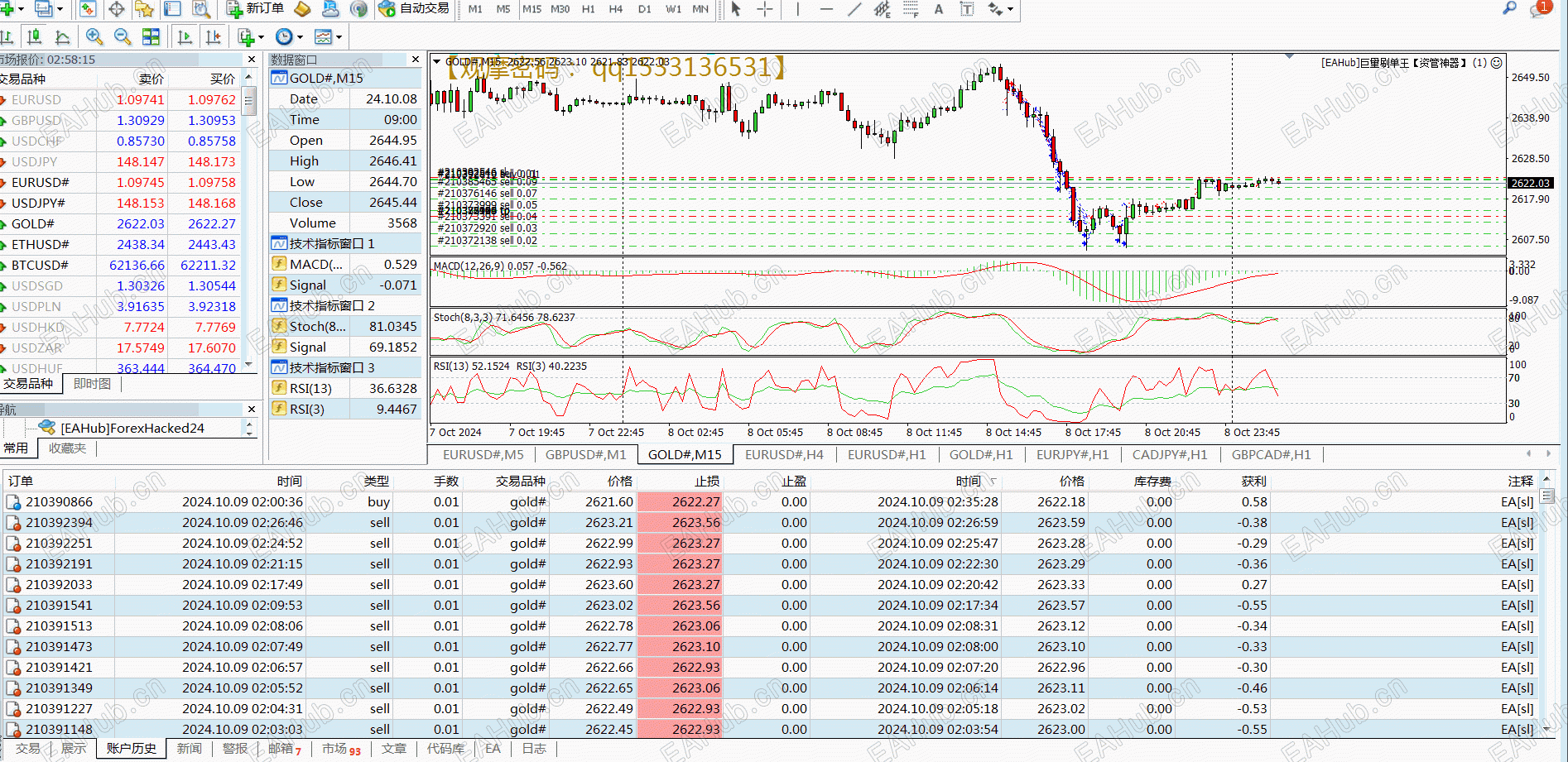Viewport: 1568px width, 762px height.
Task: Open the 交易 (Trade) terminal tab
Action: pos(27,748)
